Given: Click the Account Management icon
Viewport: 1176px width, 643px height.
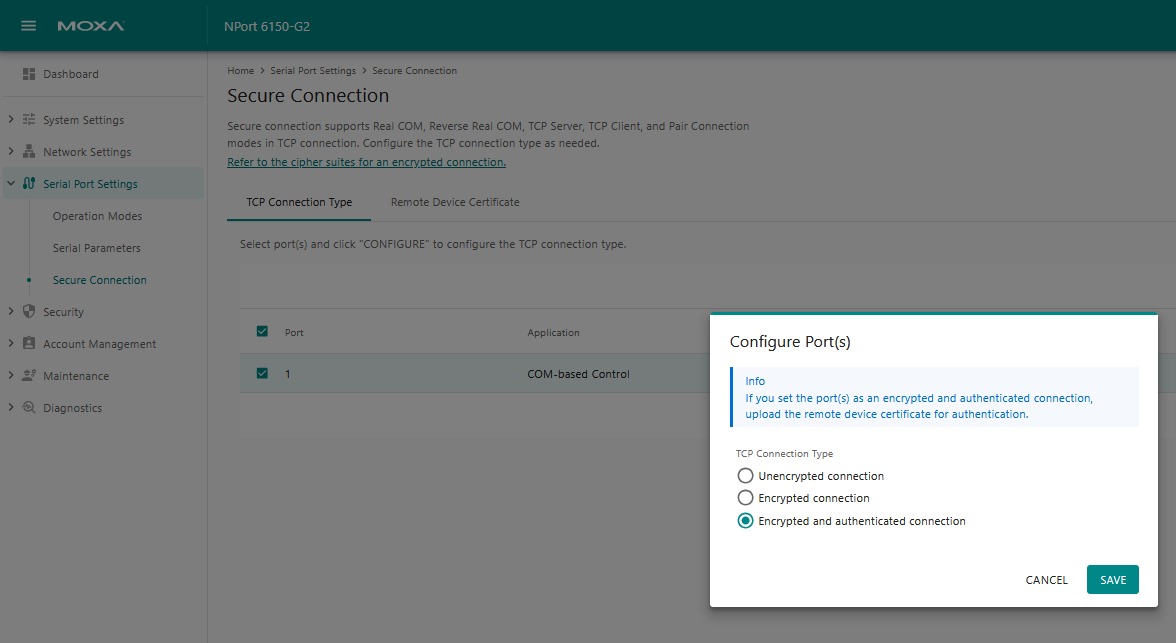Looking at the screenshot, I should point(29,344).
